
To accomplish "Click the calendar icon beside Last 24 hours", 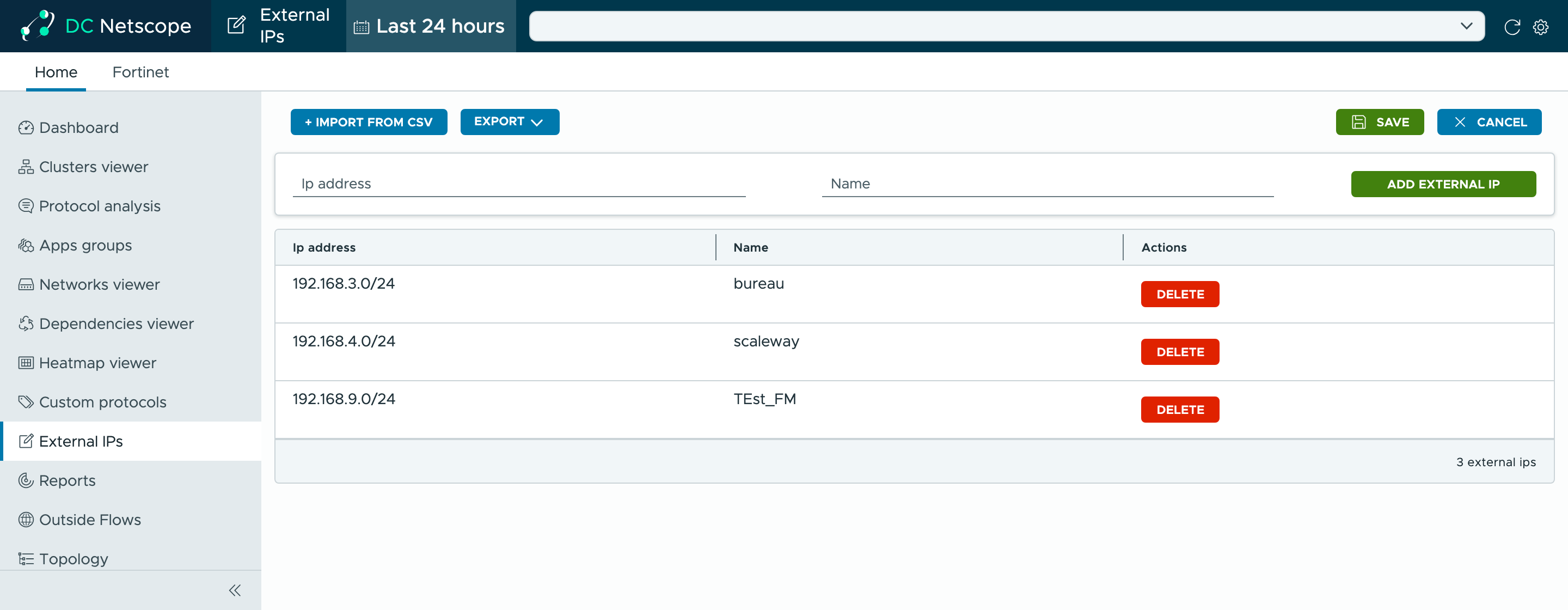I will pos(362,27).
